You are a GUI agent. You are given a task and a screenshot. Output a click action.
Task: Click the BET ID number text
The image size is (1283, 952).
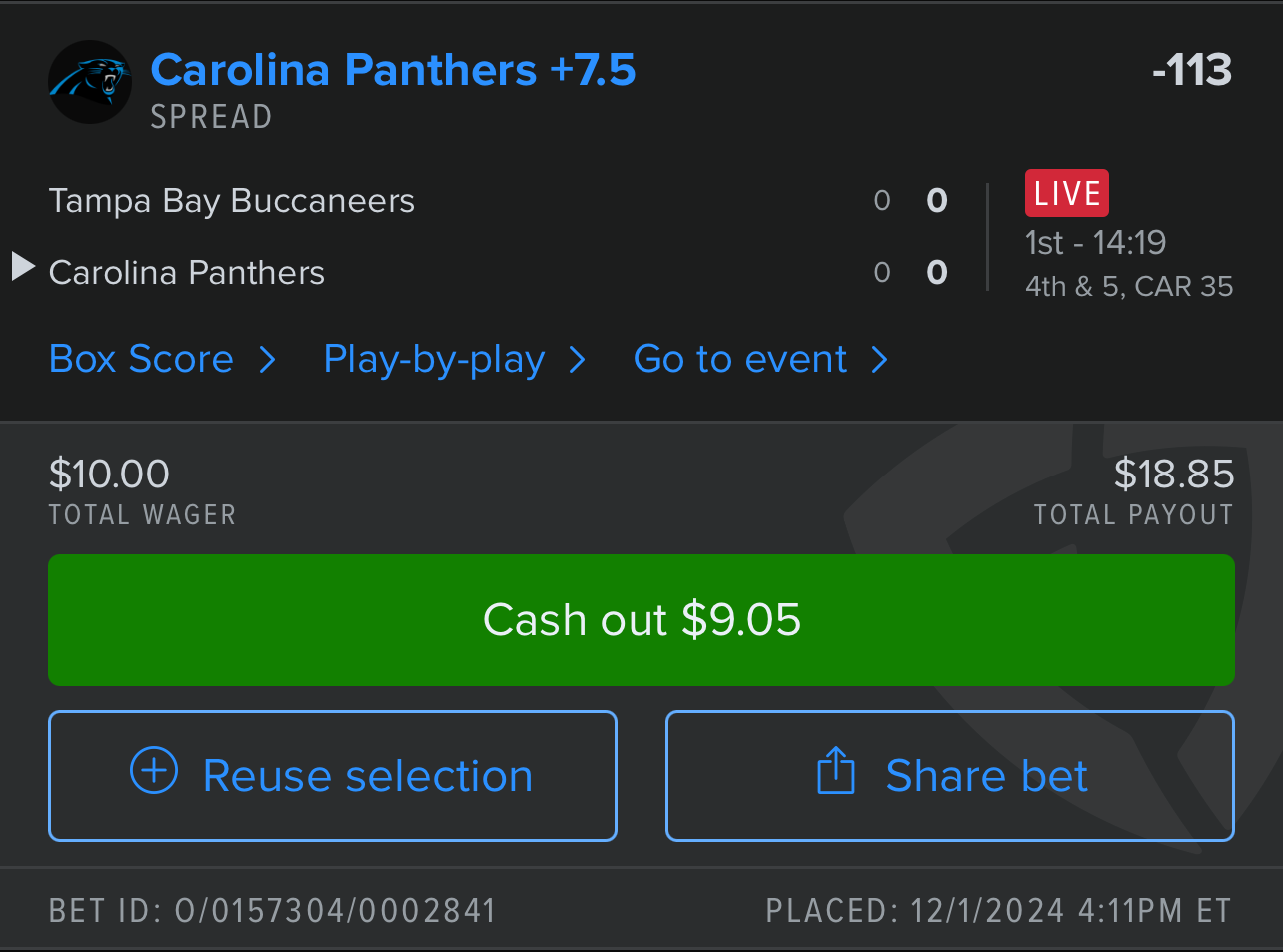(x=273, y=911)
